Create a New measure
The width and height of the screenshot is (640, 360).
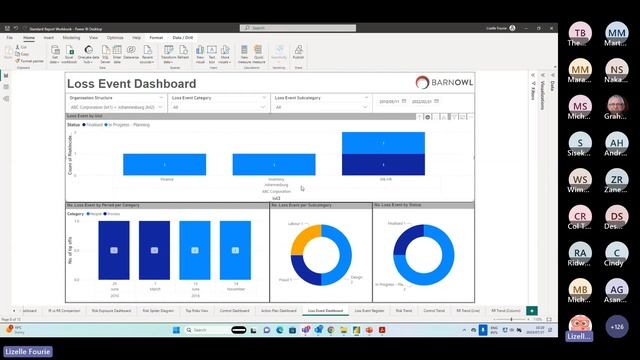click(244, 54)
